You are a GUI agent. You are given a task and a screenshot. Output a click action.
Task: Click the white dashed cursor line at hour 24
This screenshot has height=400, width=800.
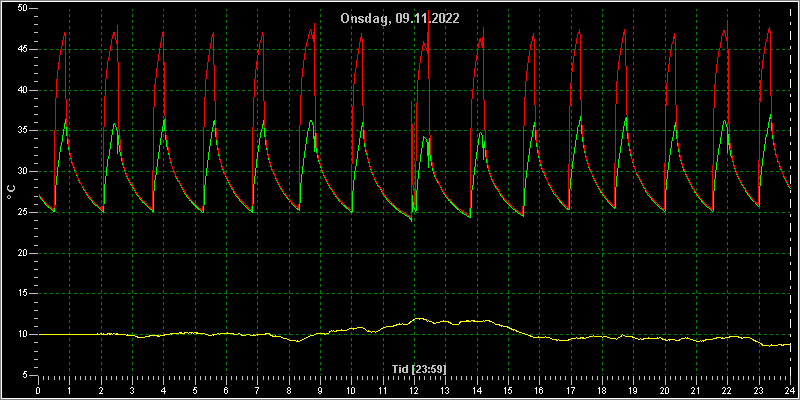790,191
